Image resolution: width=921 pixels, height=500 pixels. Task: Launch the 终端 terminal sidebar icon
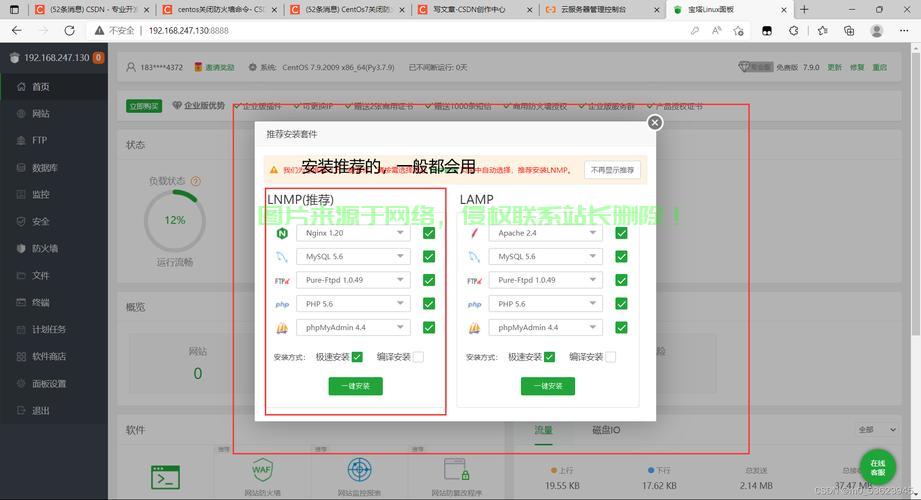click(x=21, y=303)
